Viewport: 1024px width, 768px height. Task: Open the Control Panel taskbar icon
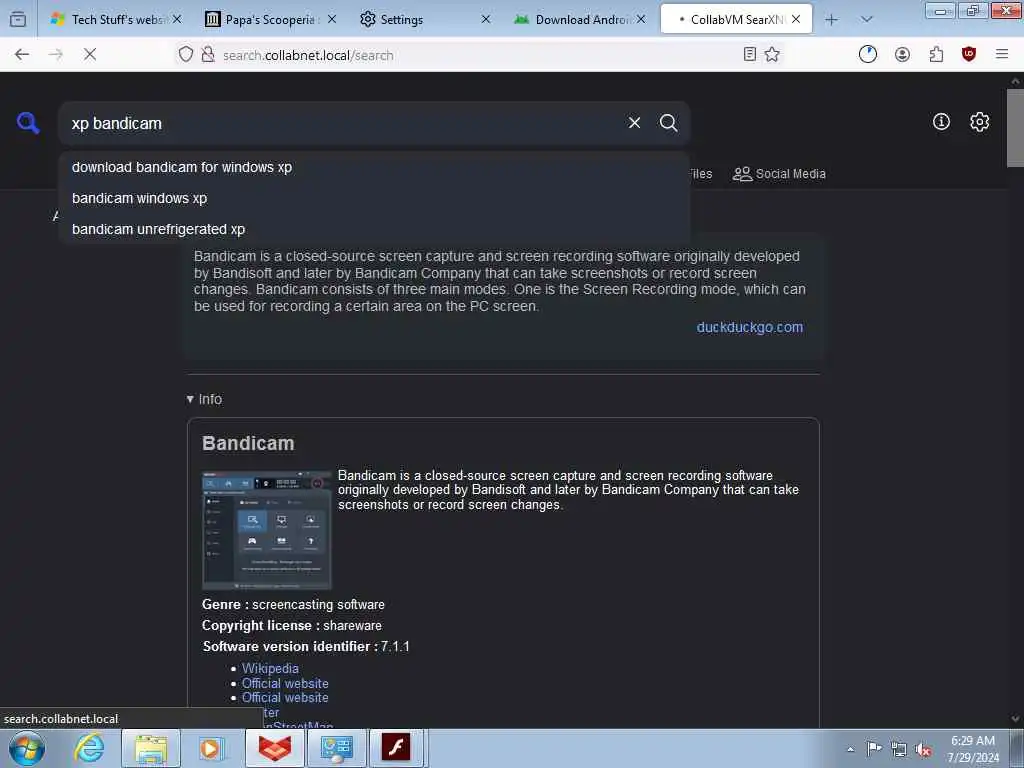coord(336,748)
